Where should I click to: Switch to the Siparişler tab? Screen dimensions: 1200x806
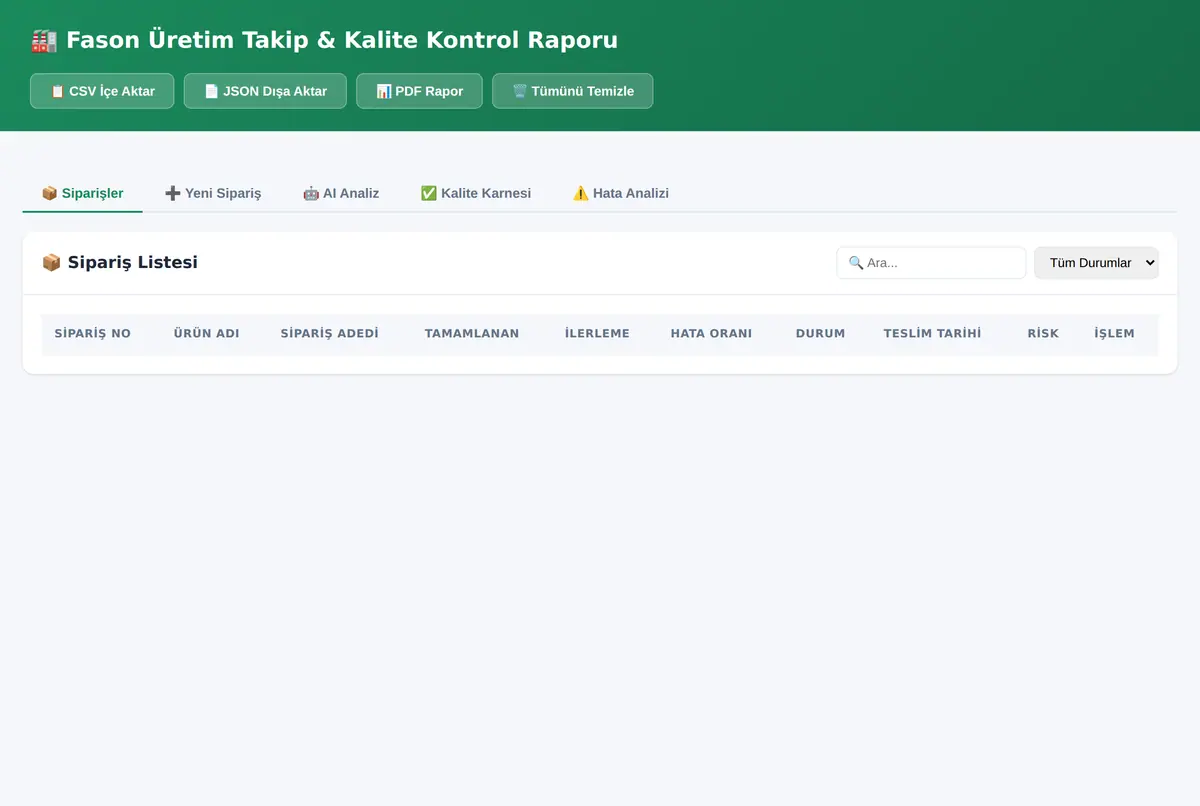(x=83, y=193)
